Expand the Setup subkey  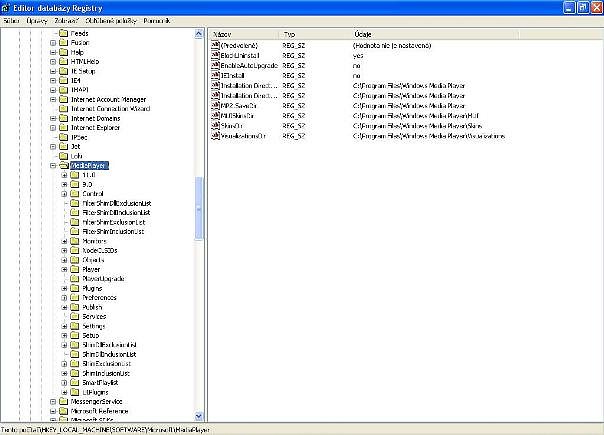point(64,335)
